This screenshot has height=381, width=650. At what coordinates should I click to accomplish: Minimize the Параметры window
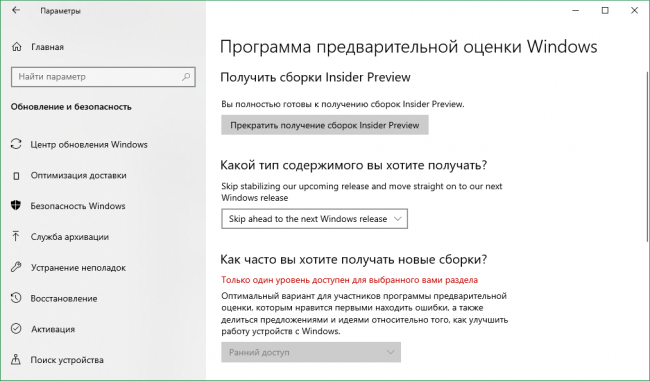point(575,11)
